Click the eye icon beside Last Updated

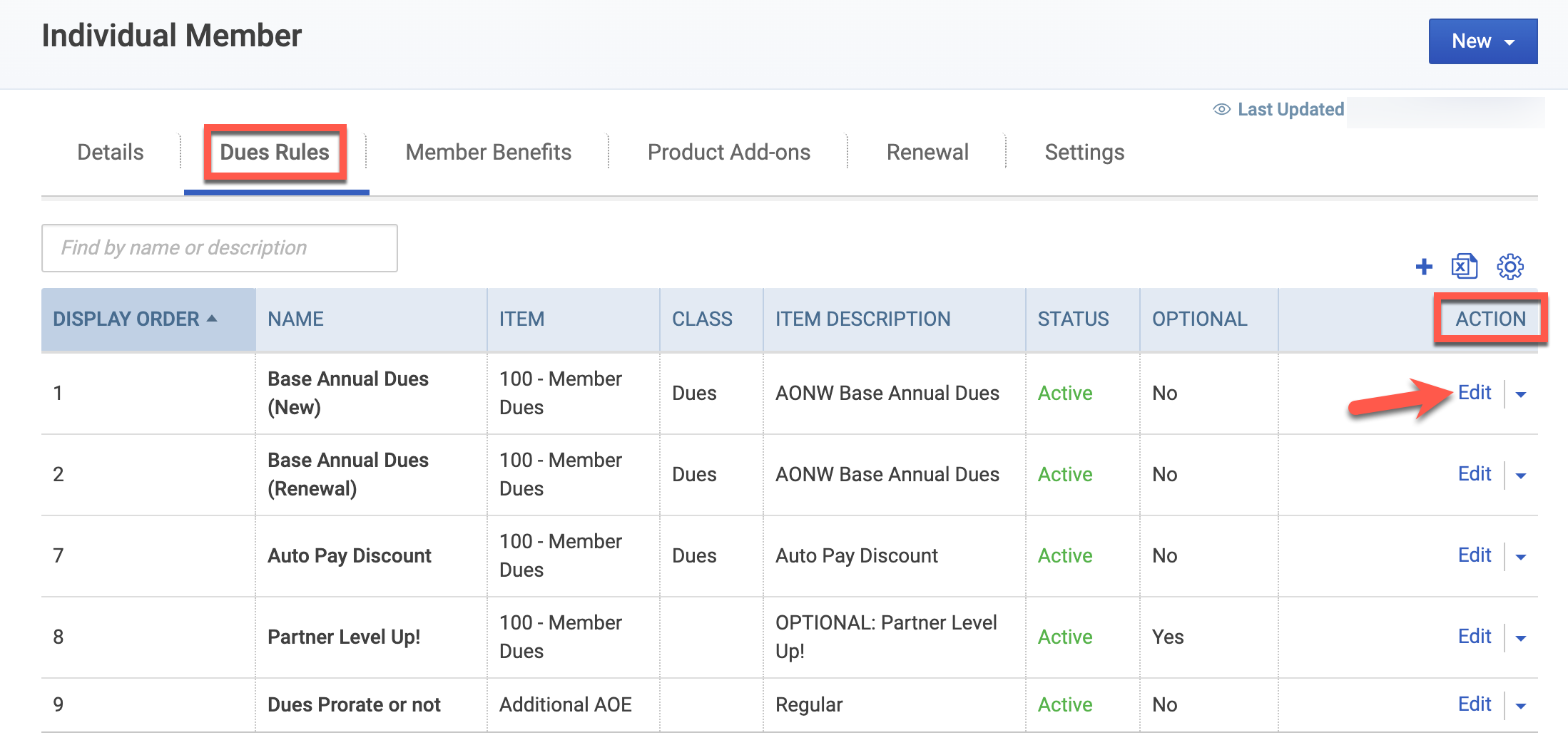click(x=1221, y=109)
